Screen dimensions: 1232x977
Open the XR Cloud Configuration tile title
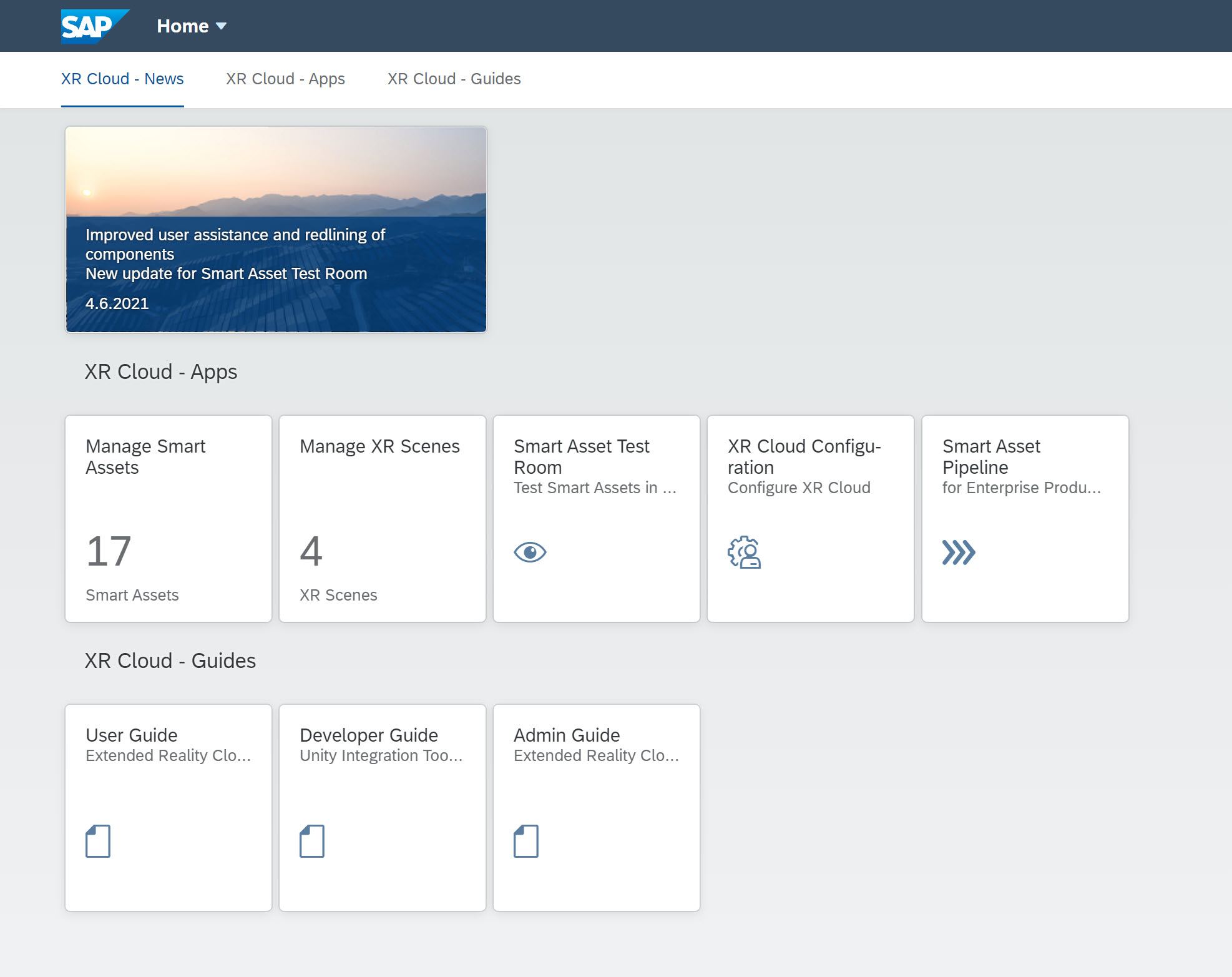804,456
